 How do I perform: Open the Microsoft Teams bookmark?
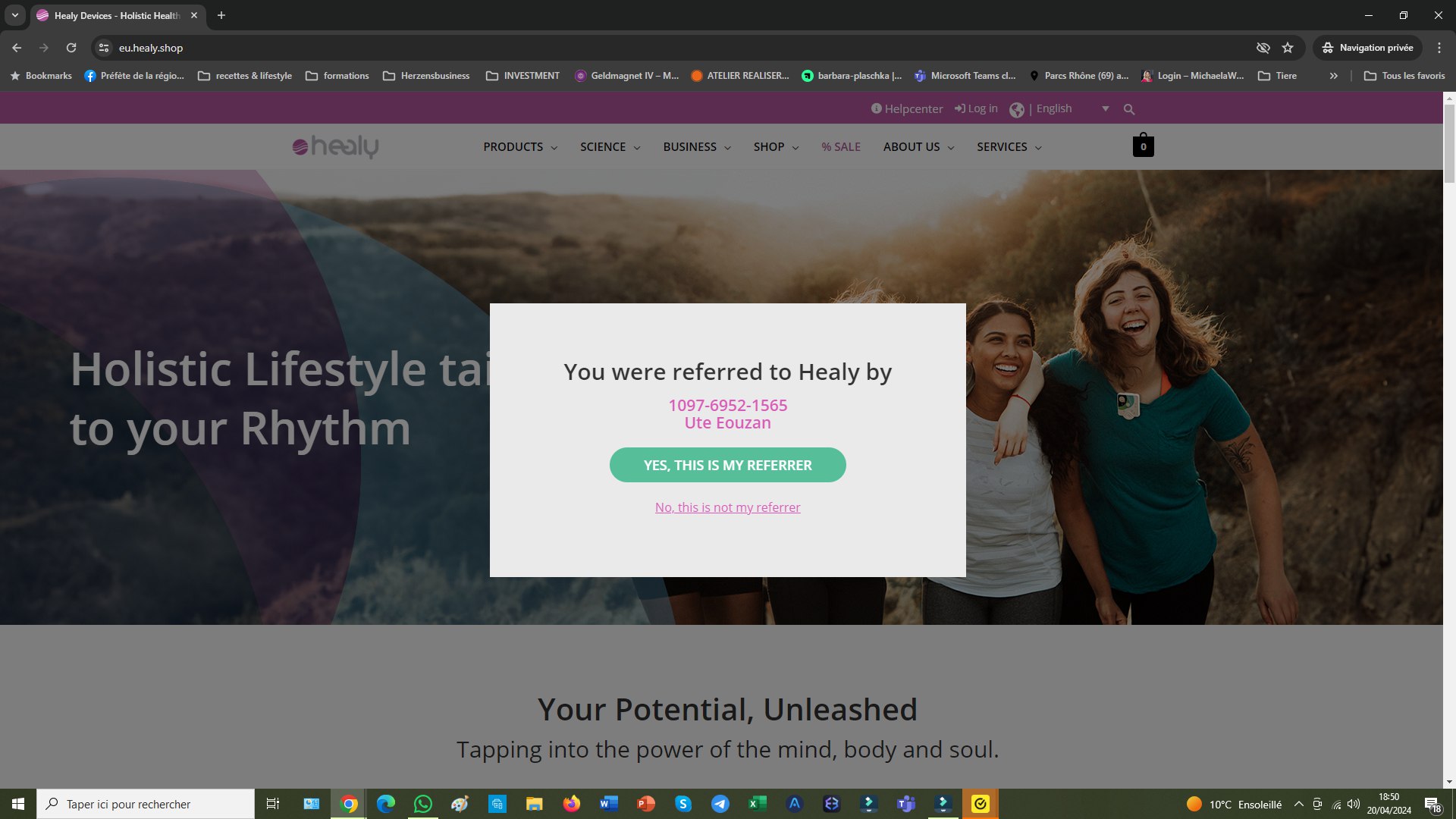(x=965, y=76)
